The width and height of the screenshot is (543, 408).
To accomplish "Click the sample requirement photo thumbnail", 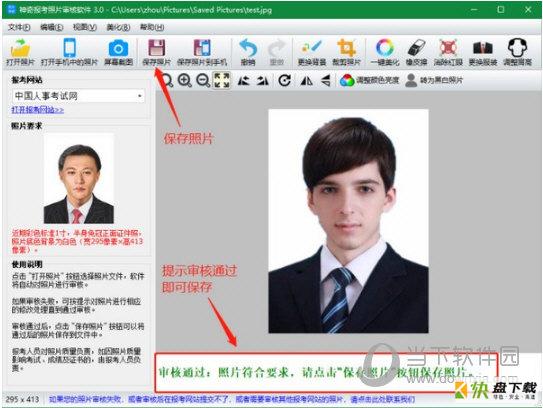I will point(79,179).
